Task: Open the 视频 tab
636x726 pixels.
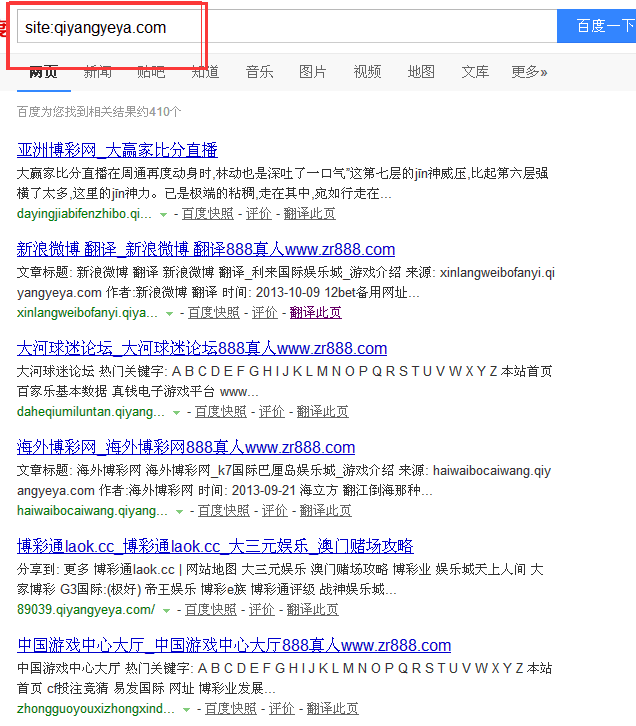Action: 367,72
